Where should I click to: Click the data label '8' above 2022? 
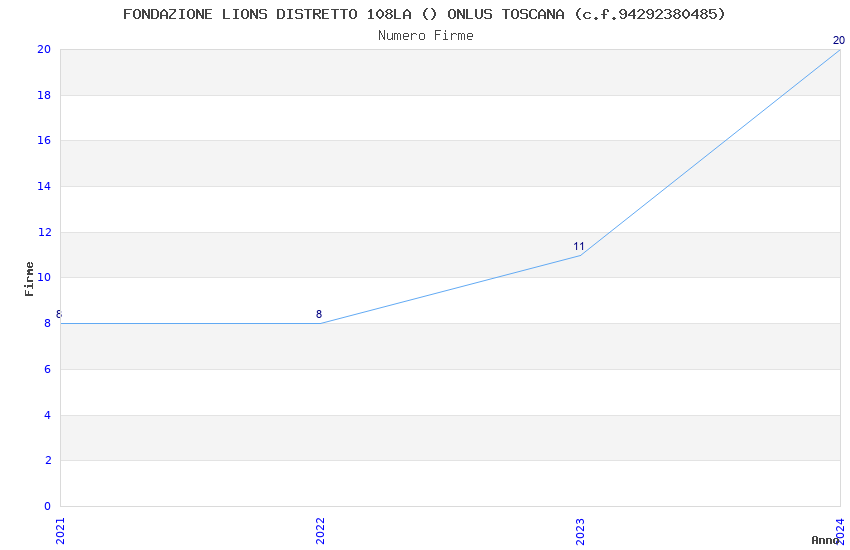point(319,314)
